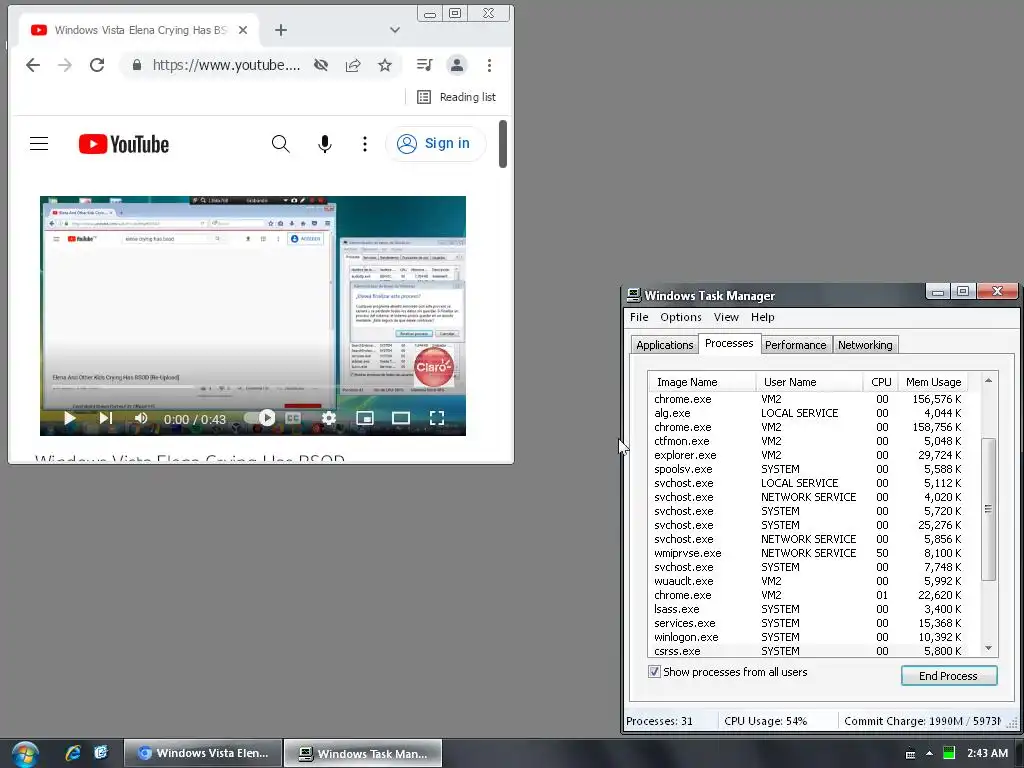Expand the tab search chevron
The image size is (1024, 768).
tap(394, 30)
